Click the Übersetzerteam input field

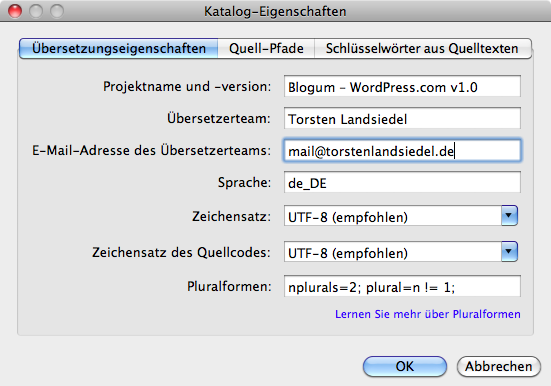click(402, 118)
